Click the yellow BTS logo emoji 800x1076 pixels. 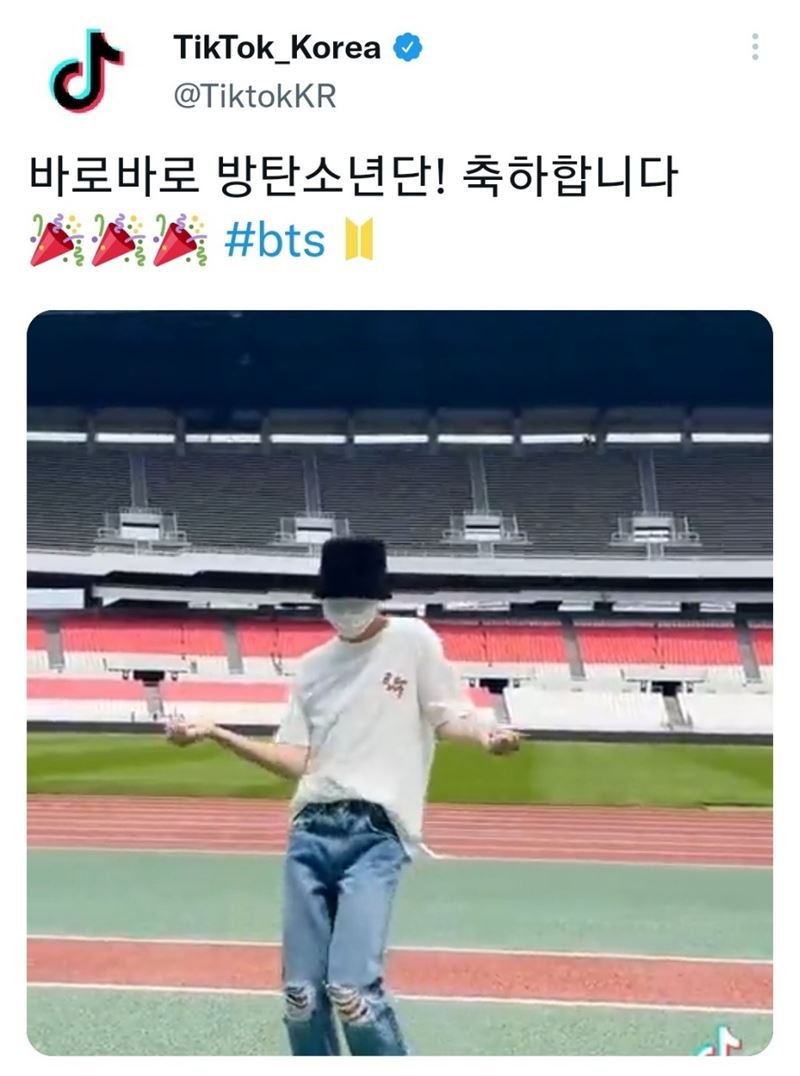click(360, 239)
